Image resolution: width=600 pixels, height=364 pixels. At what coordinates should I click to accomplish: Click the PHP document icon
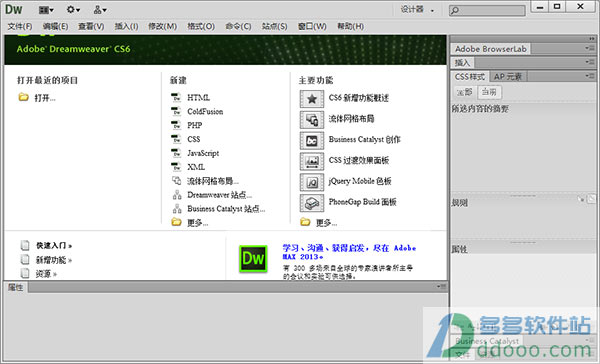pyautogui.click(x=176, y=125)
